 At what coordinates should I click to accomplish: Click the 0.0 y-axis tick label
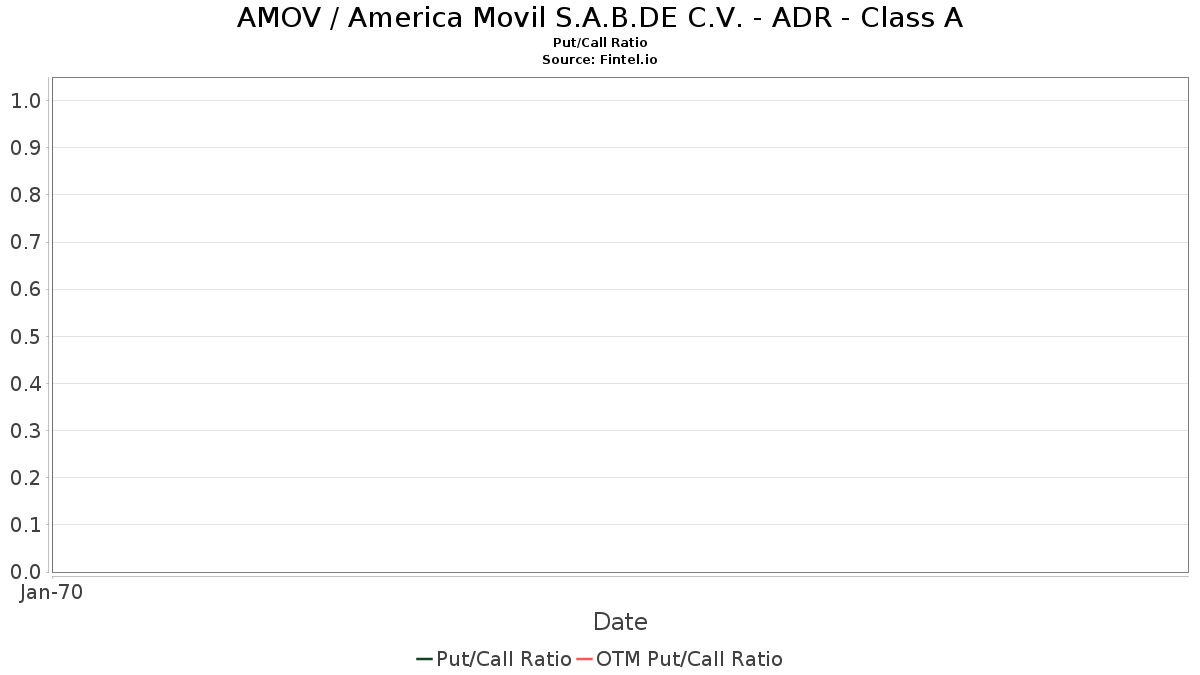click(x=25, y=572)
